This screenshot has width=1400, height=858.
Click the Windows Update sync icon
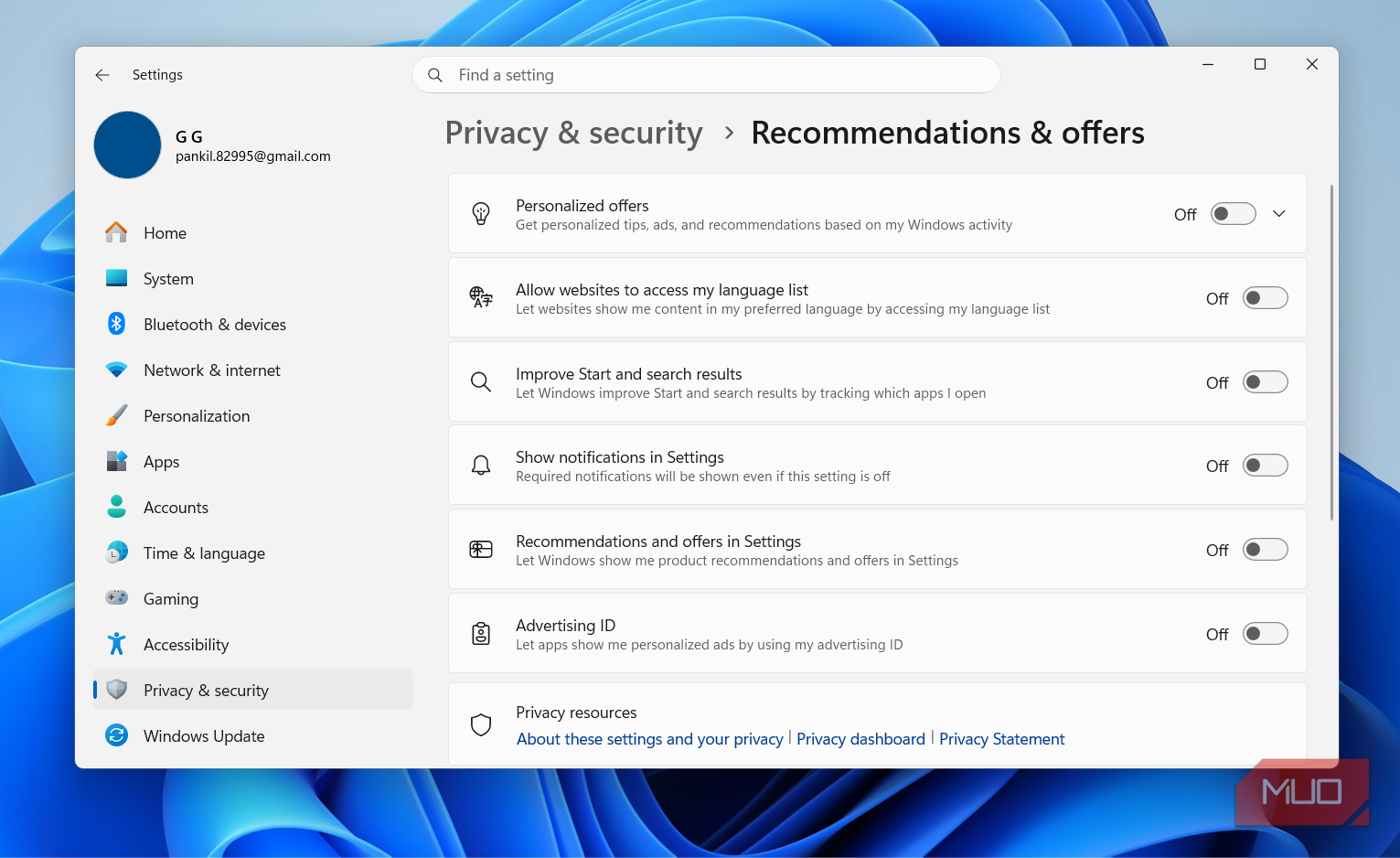pos(116,735)
